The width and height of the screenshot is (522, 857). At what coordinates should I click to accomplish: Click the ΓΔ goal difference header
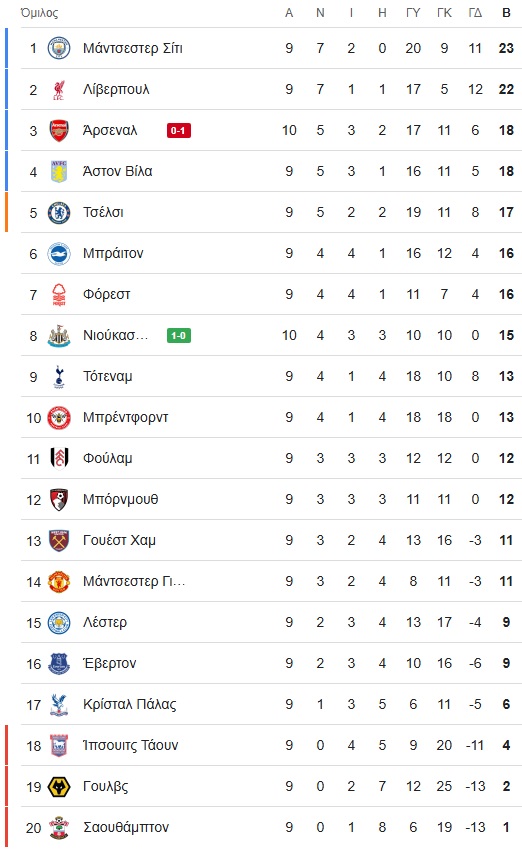pyautogui.click(x=476, y=13)
